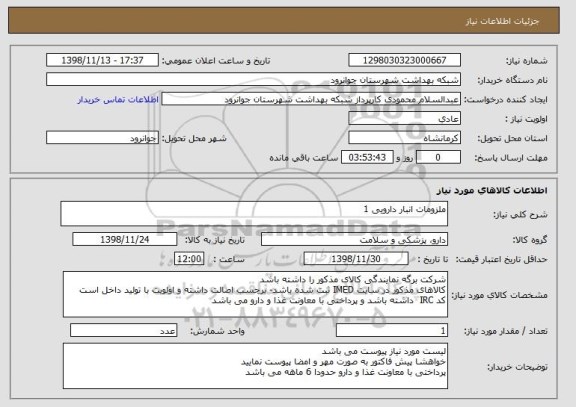Viewport: 576px width, 407px height.
Task: Click the quantity field showing 1
Action: 392,331
